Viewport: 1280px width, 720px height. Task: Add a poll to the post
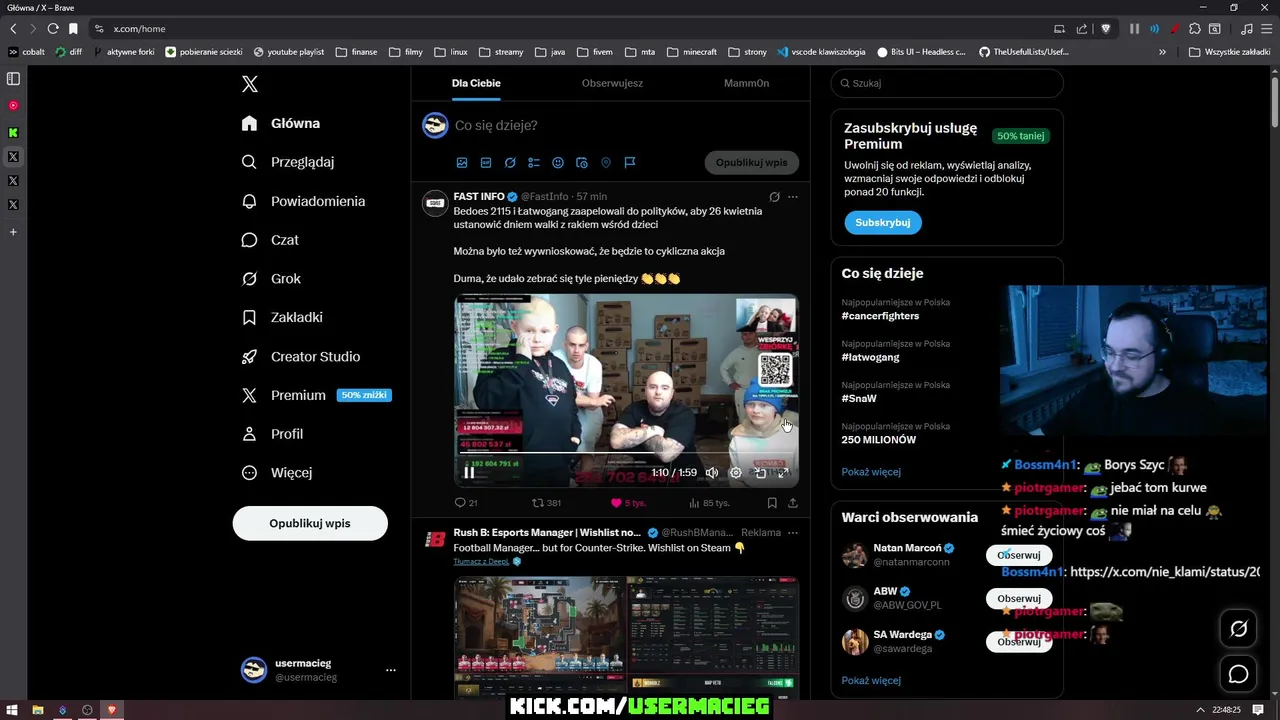tap(534, 162)
